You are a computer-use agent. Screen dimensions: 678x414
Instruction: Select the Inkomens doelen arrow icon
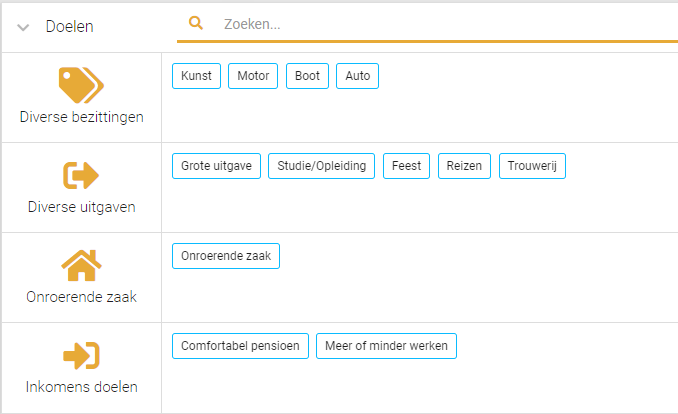coord(81,356)
